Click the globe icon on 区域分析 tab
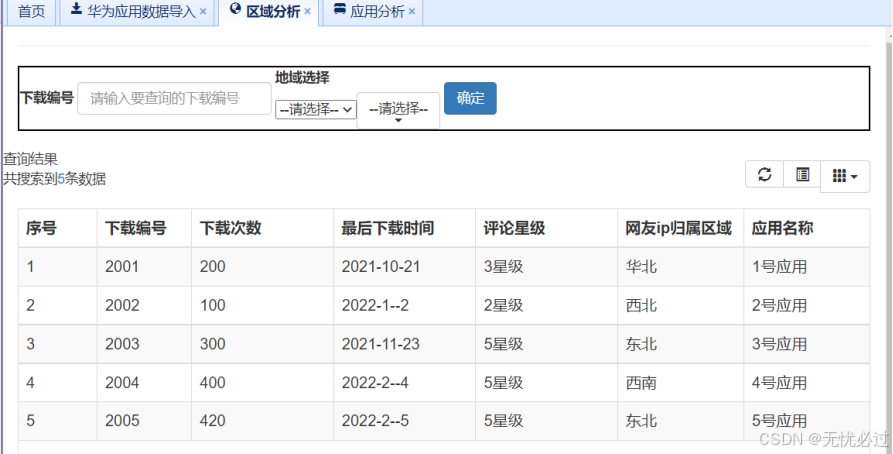The height and width of the screenshot is (454, 893). tap(235, 9)
